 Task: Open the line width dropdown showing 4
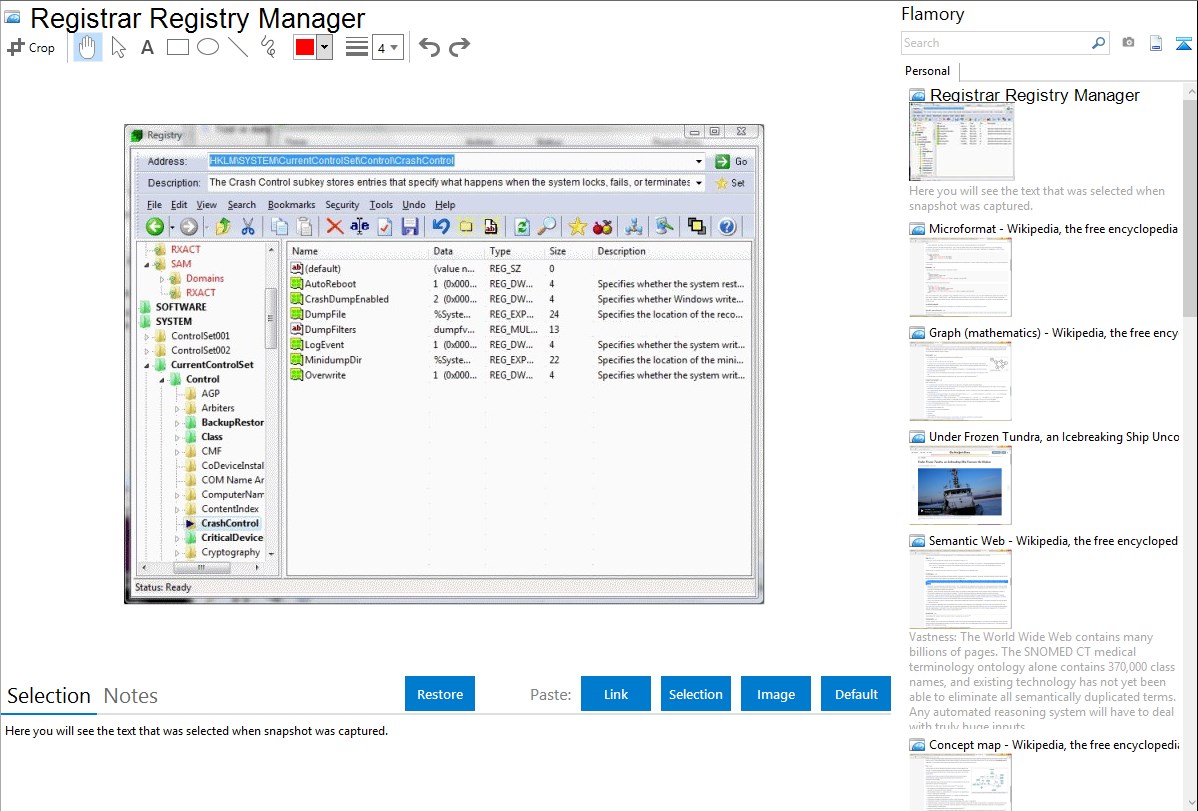[x=387, y=47]
